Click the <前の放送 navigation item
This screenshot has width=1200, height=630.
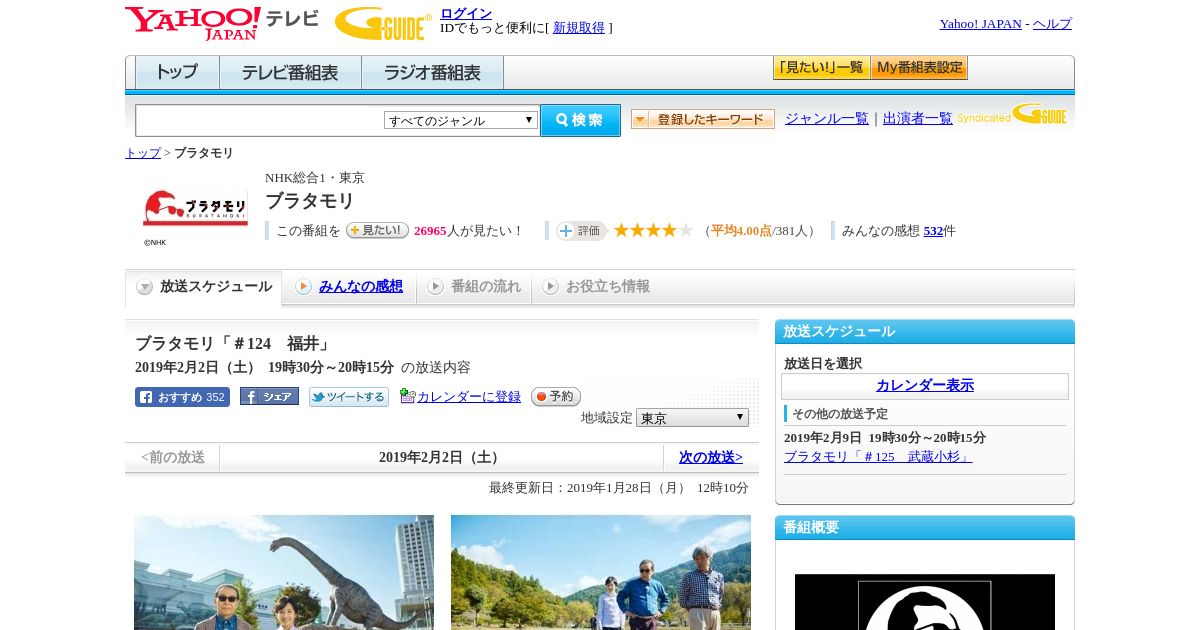[x=173, y=457]
